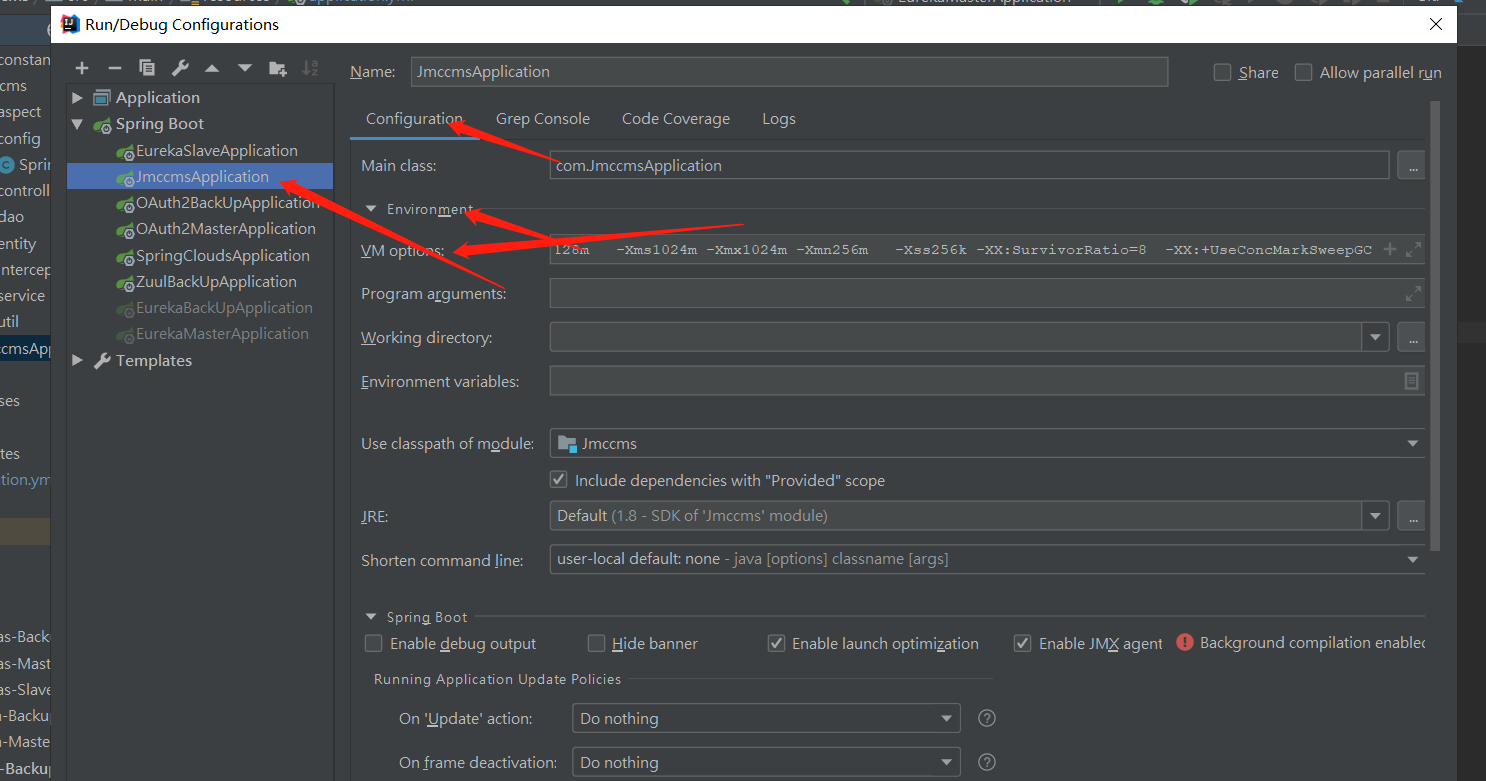Image resolution: width=1486 pixels, height=781 pixels.
Task: Enable debug output checkbox
Action: coord(373,643)
